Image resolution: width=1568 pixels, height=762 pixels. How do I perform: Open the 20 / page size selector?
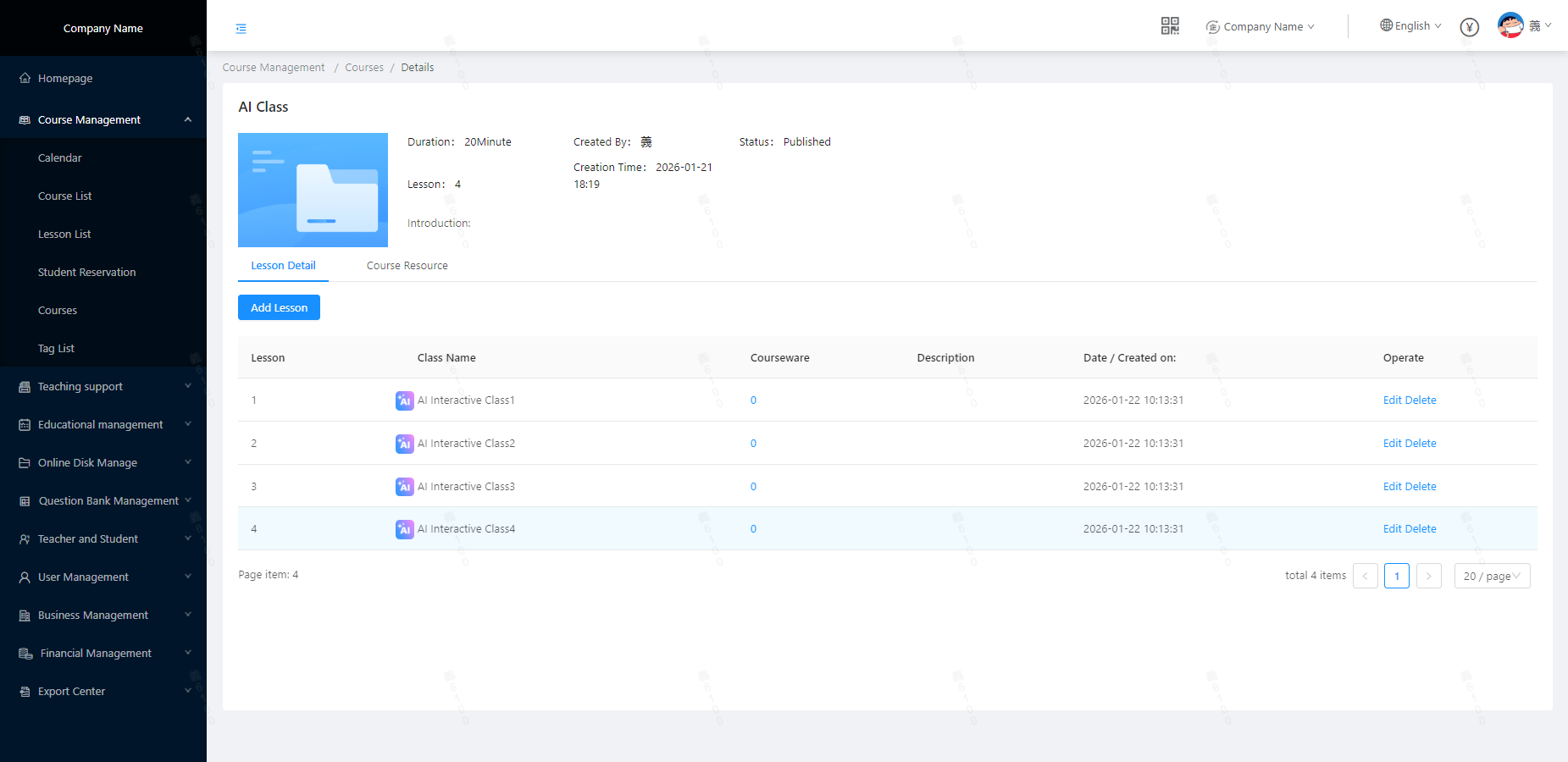click(1492, 576)
